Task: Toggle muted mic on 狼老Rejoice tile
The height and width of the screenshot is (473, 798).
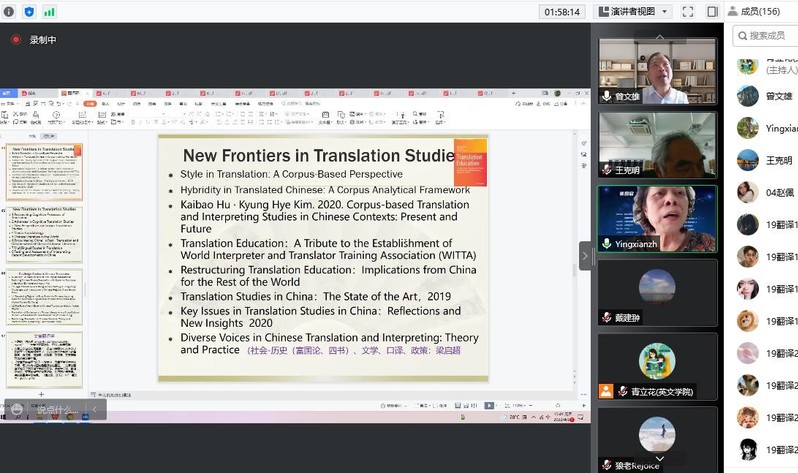Action: [606, 464]
